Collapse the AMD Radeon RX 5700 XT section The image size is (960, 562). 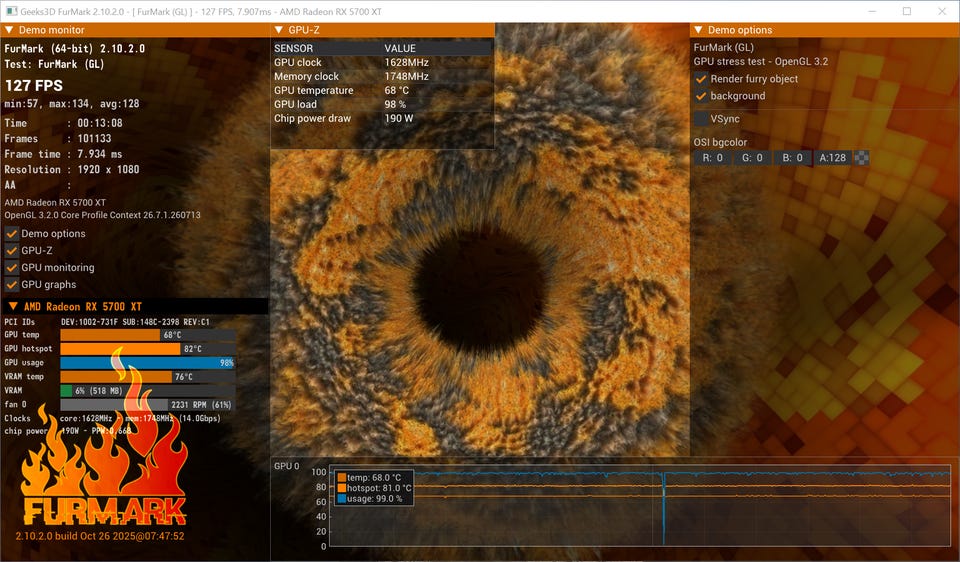13,306
